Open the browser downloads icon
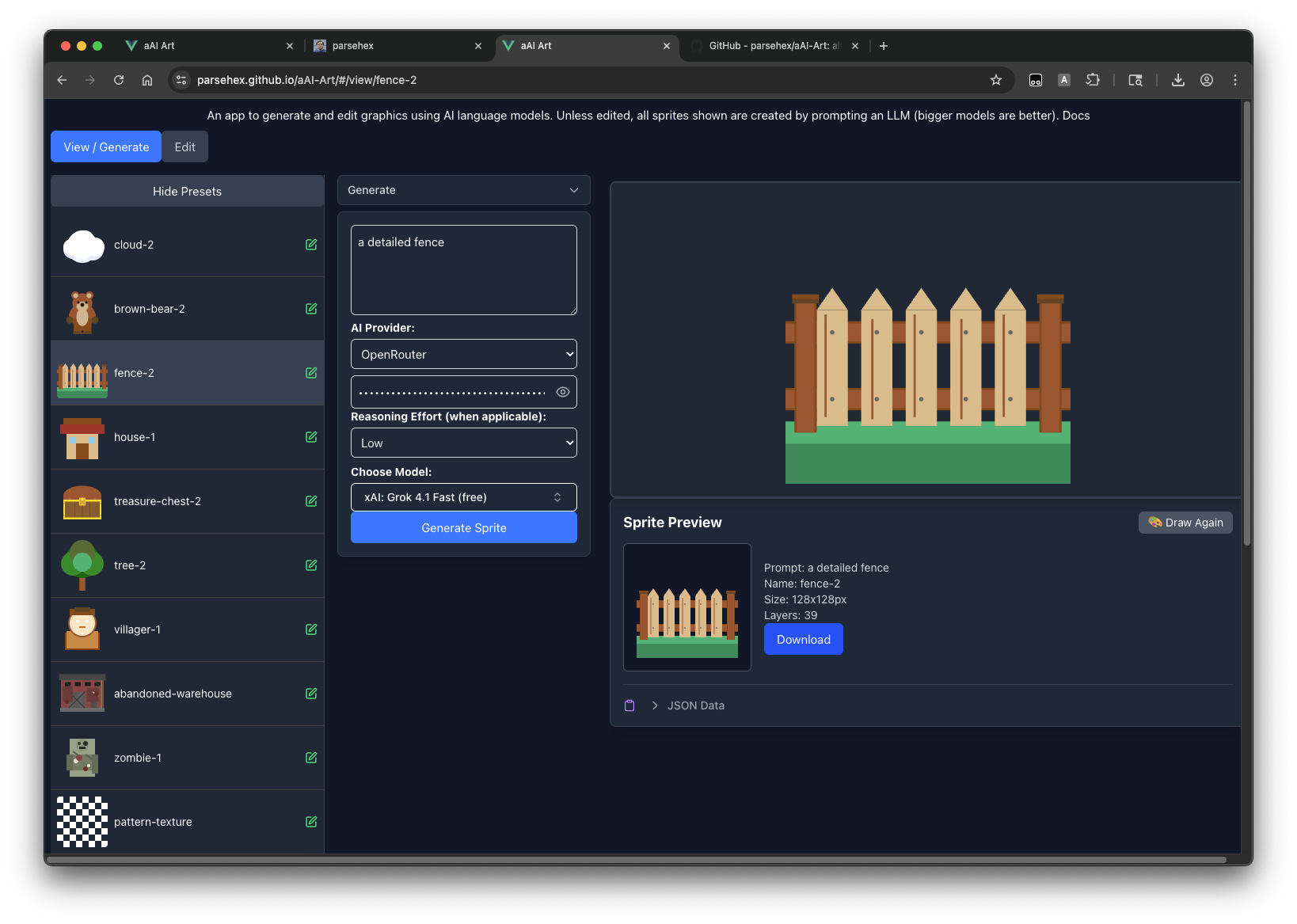 point(1178,80)
